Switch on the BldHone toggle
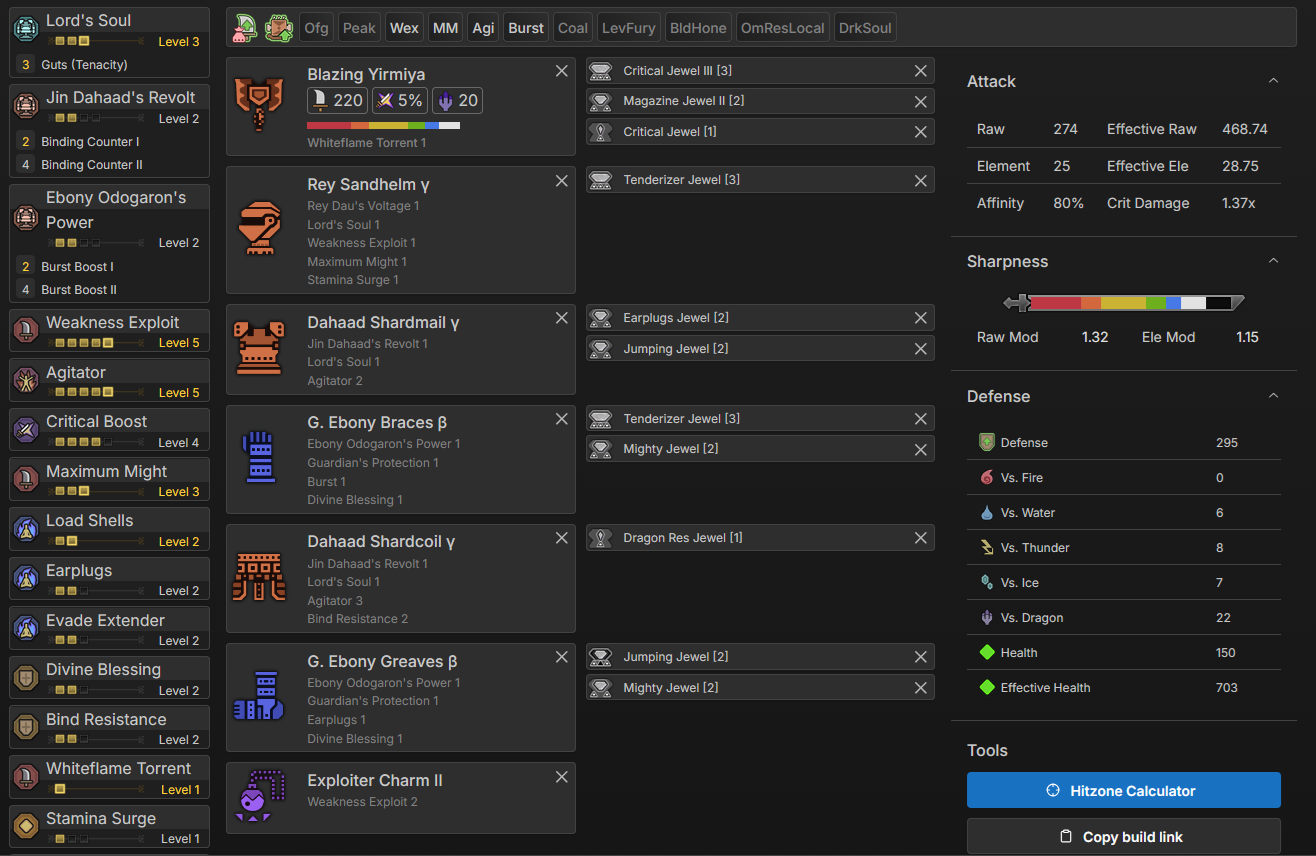 tap(698, 28)
